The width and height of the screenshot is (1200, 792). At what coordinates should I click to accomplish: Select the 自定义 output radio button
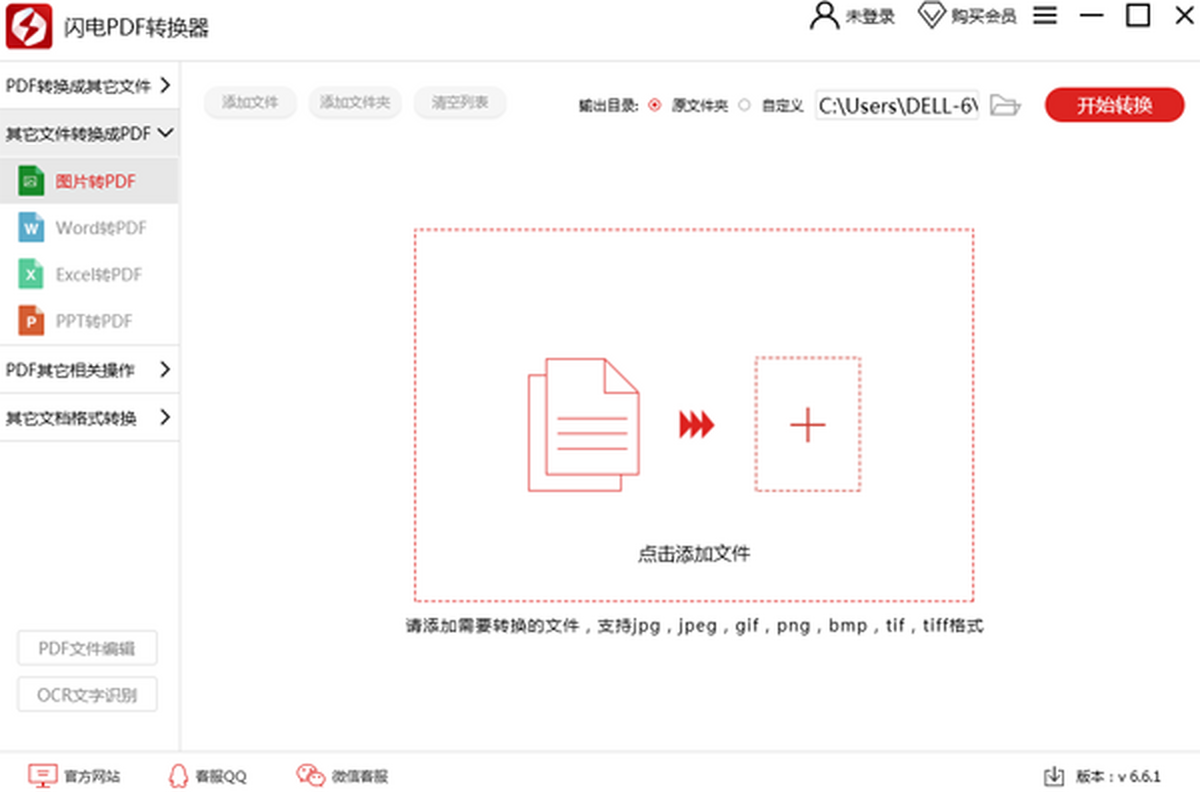tap(744, 105)
